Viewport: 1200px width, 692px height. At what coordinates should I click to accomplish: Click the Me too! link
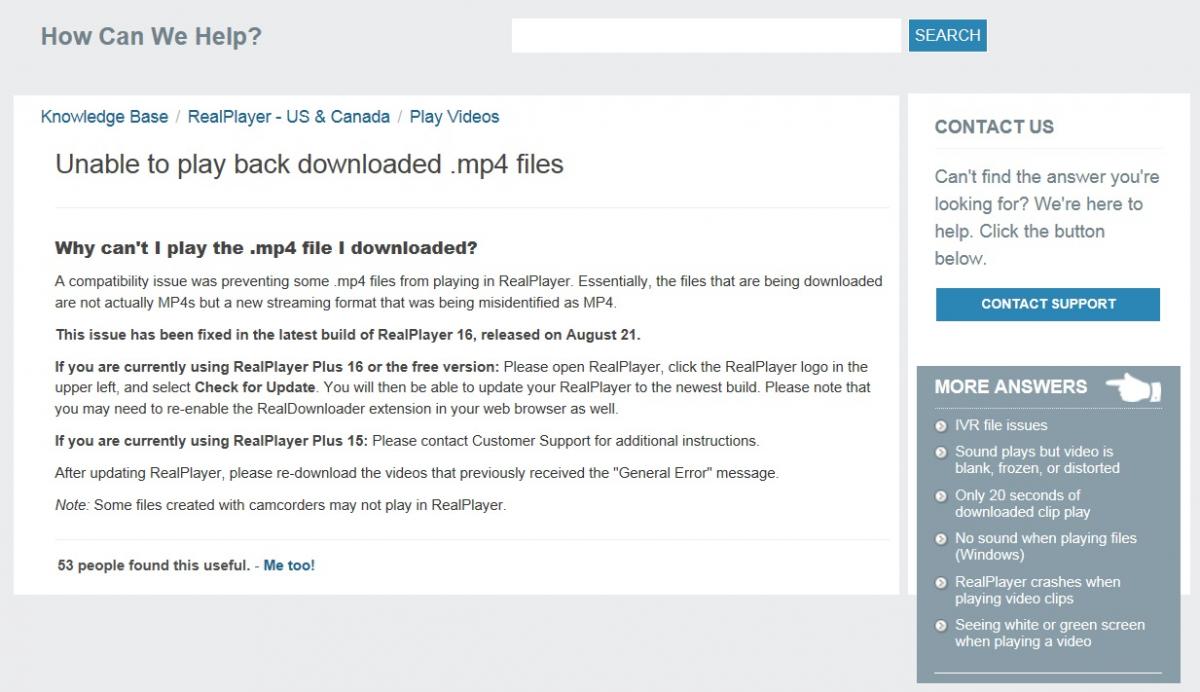click(x=289, y=565)
